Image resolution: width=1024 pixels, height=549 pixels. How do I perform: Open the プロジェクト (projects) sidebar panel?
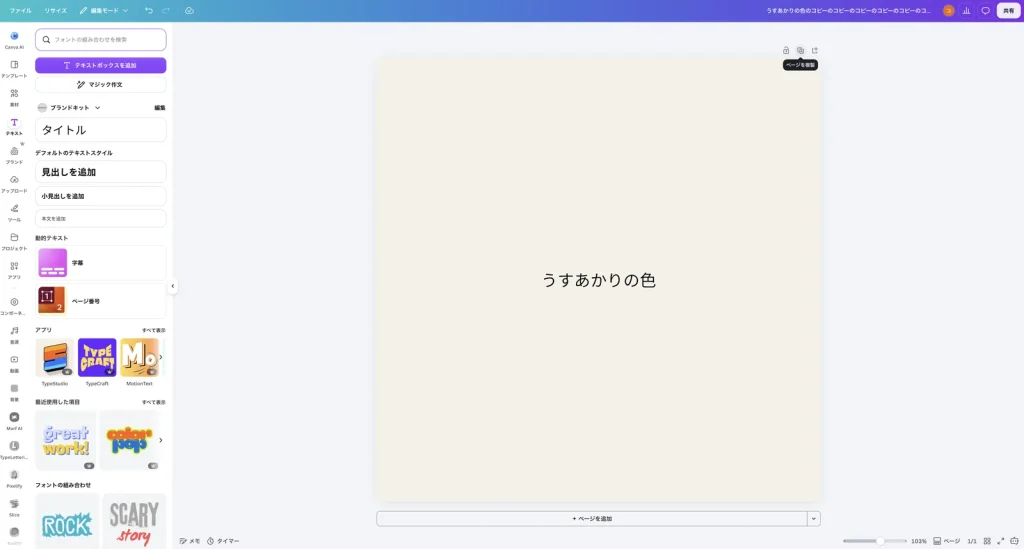14,241
